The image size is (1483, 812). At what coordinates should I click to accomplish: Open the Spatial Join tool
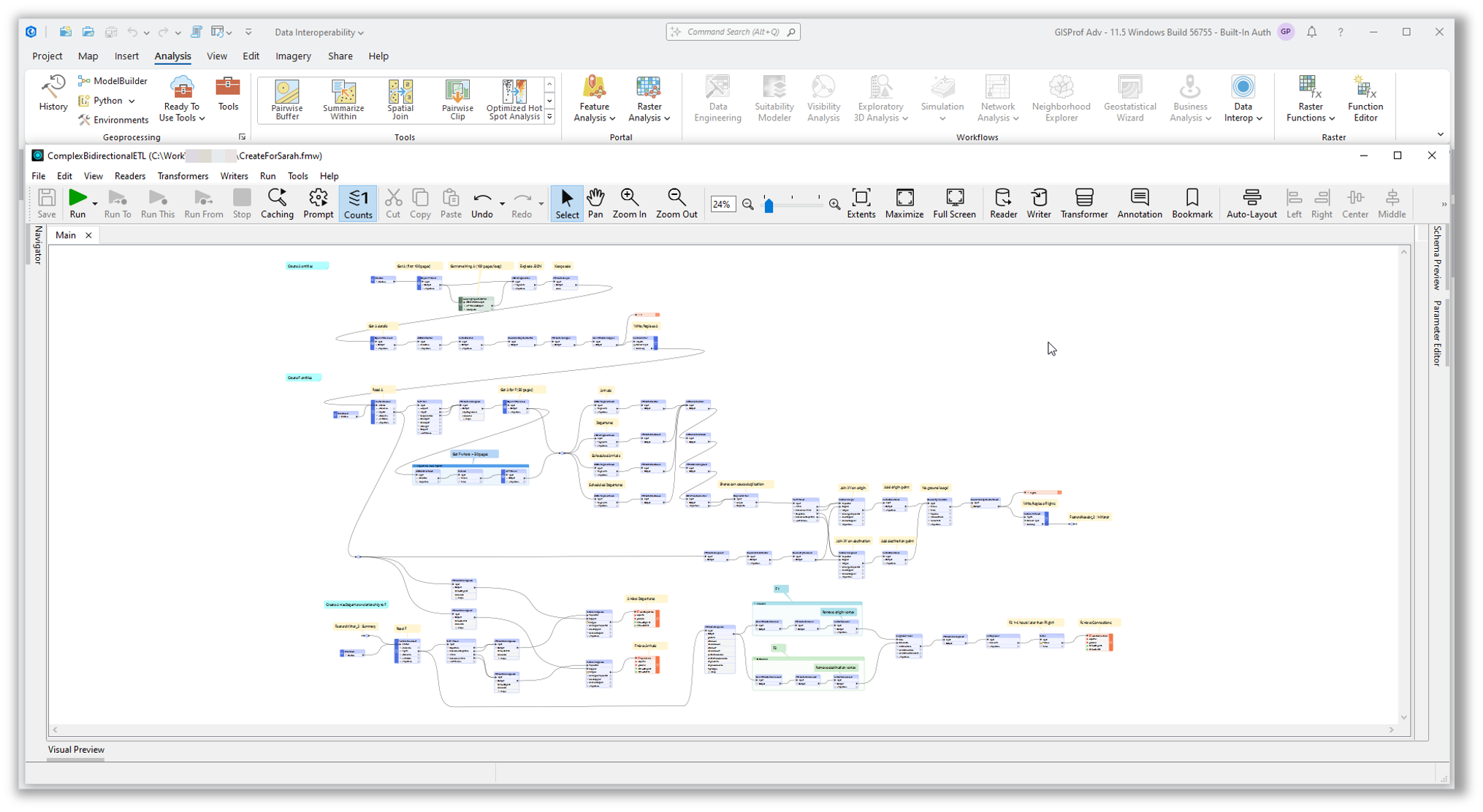[400, 99]
